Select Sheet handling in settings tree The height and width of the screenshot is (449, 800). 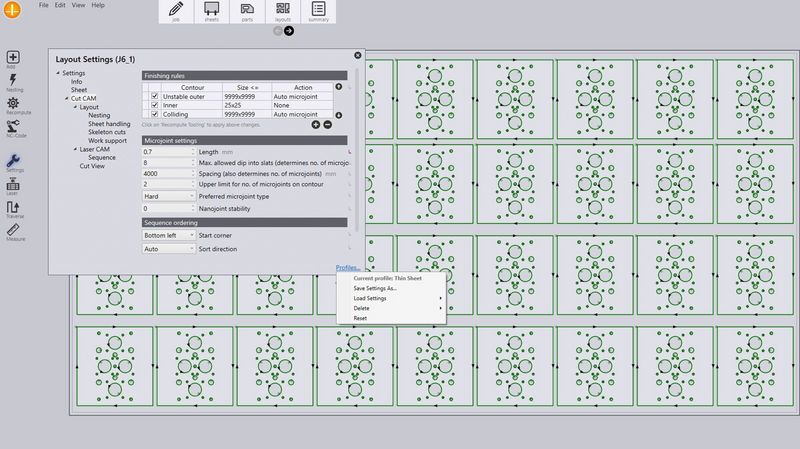pos(109,124)
